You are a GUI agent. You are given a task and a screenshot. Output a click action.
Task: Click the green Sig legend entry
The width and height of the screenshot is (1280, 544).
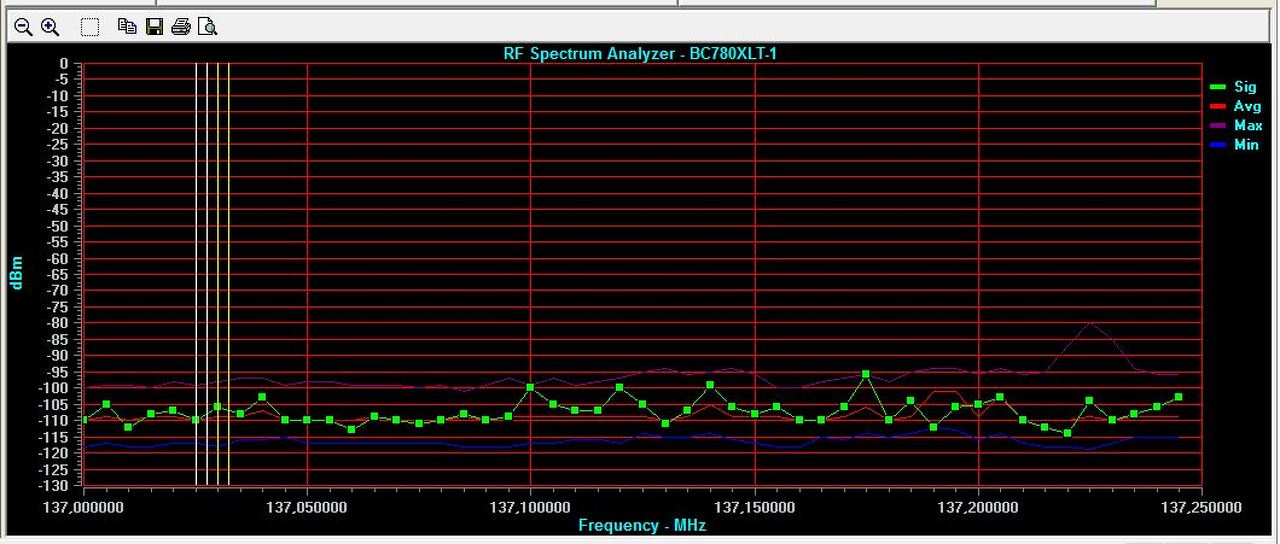1234,87
